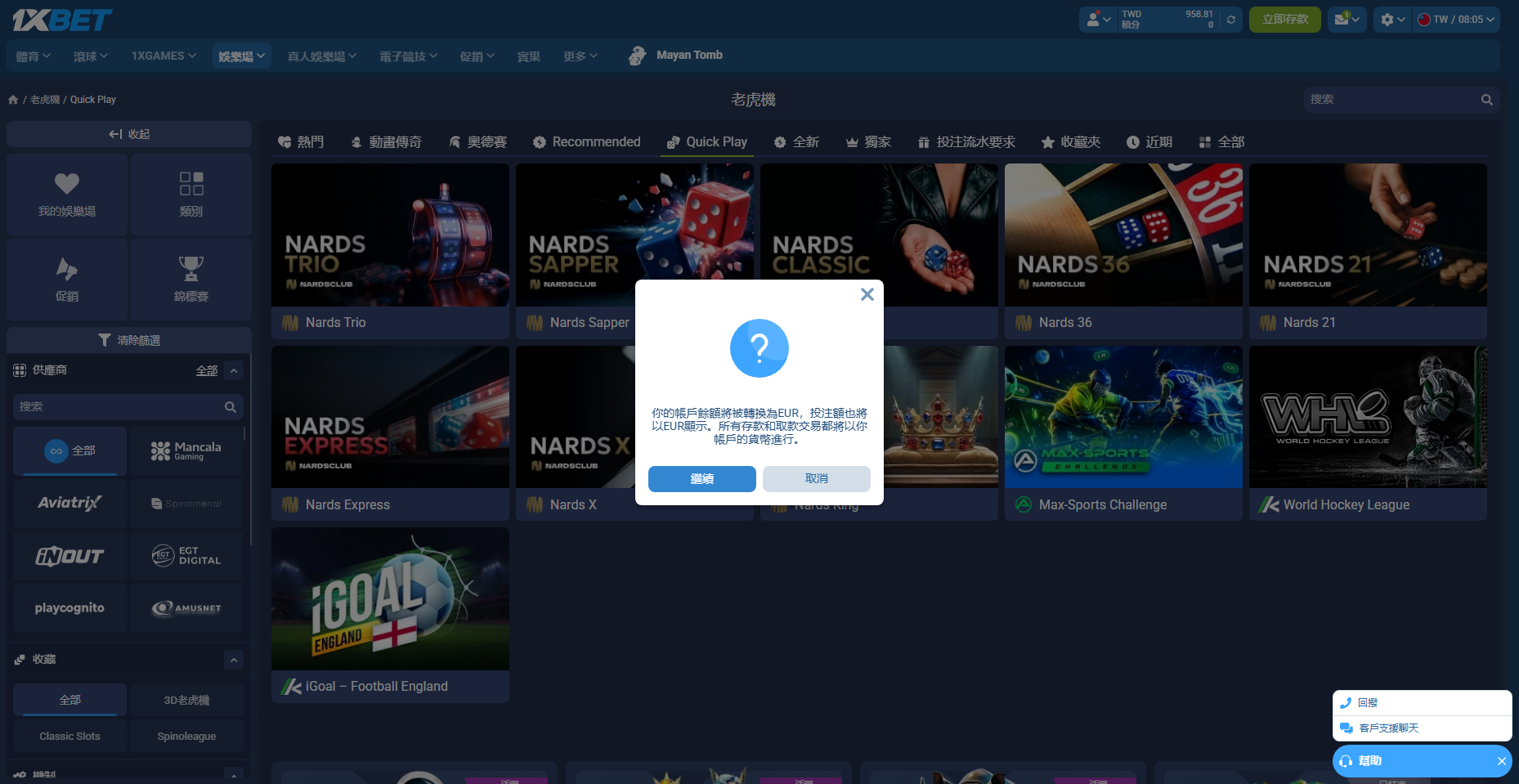The width and height of the screenshot is (1519, 784).
Task: Close the currency conversion dialog
Action: (x=867, y=294)
